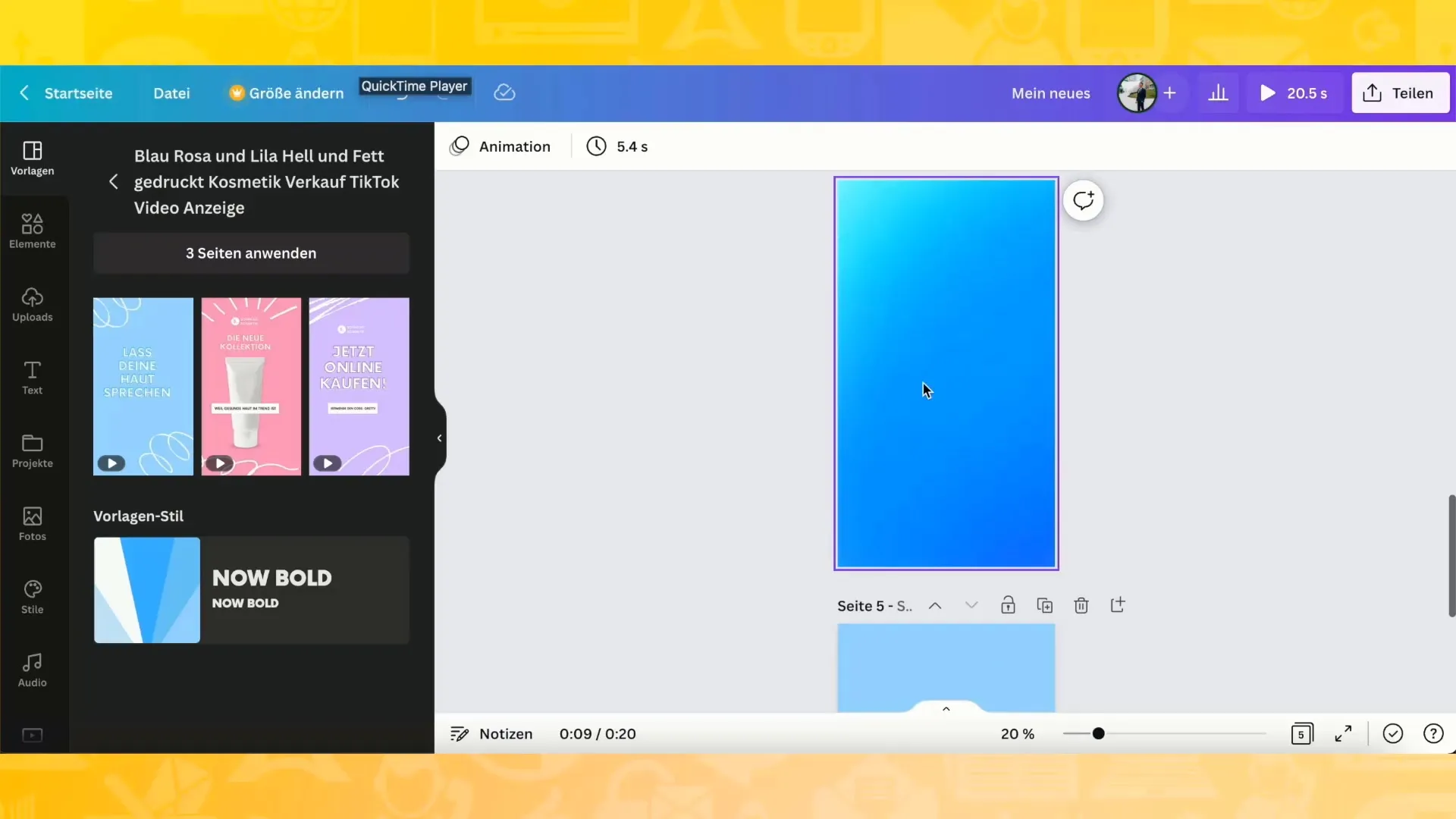Image resolution: width=1456 pixels, height=819 pixels.
Task: Click the Projekte panel icon
Action: (33, 449)
